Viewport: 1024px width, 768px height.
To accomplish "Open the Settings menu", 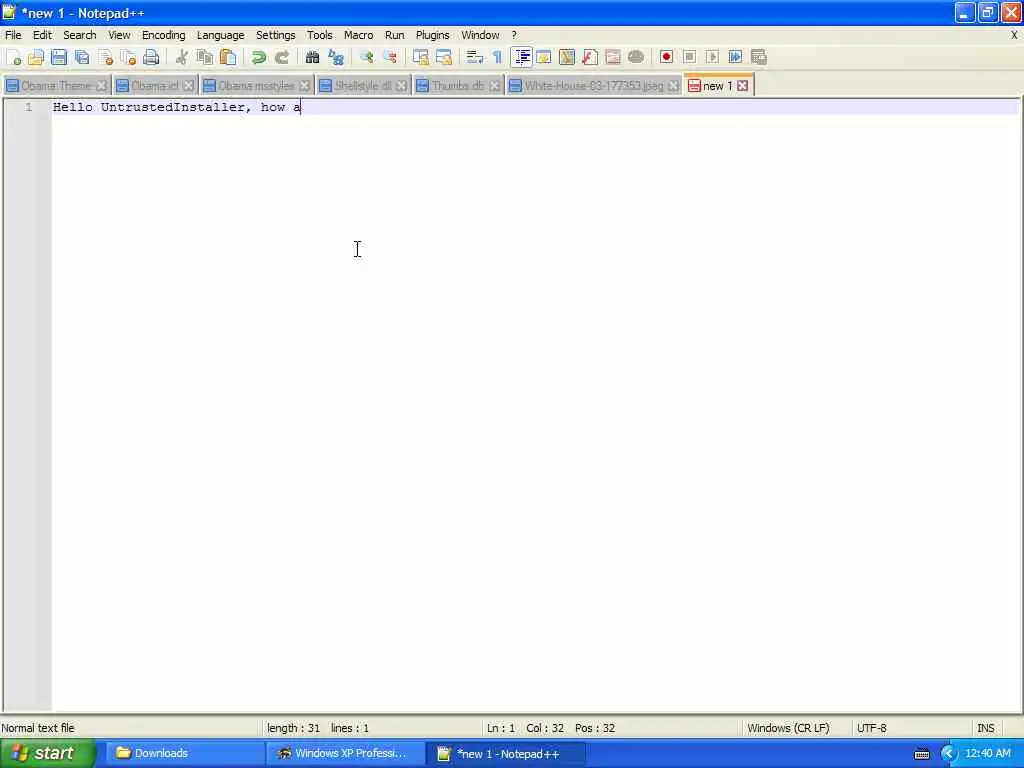I will pos(276,35).
